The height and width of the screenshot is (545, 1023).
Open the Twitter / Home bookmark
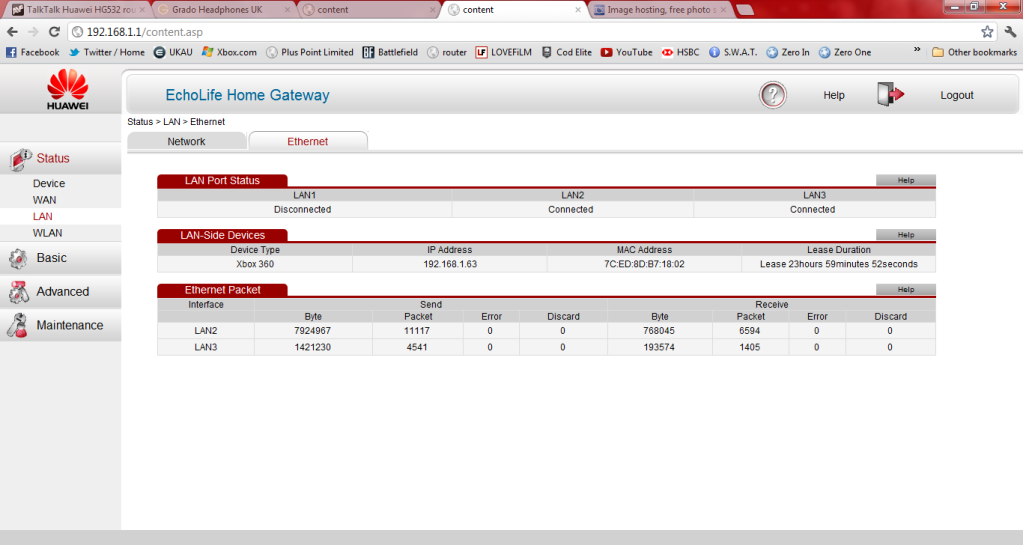107,52
